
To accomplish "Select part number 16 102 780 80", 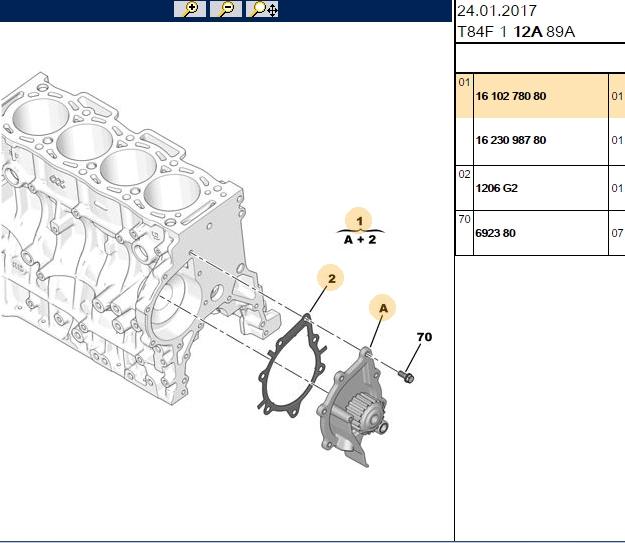I will [511, 96].
